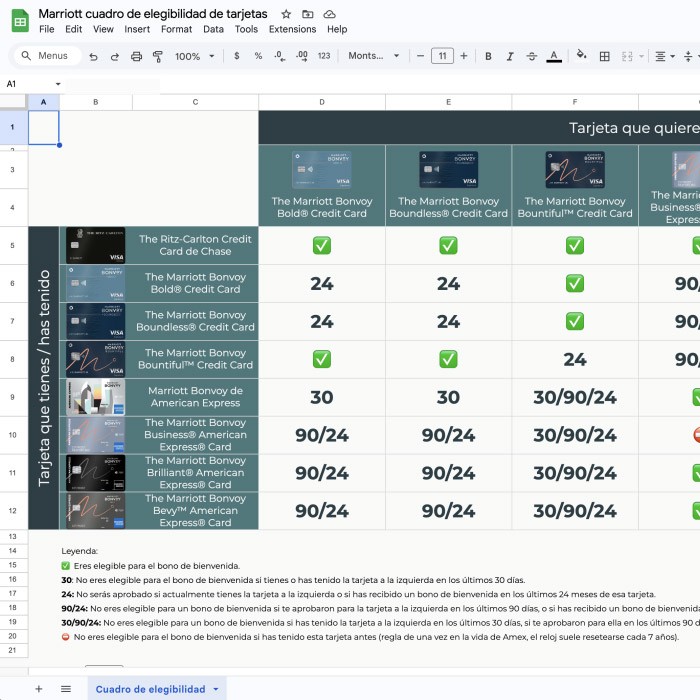Select column A header
Viewport: 700px width, 700px height.
43,102
